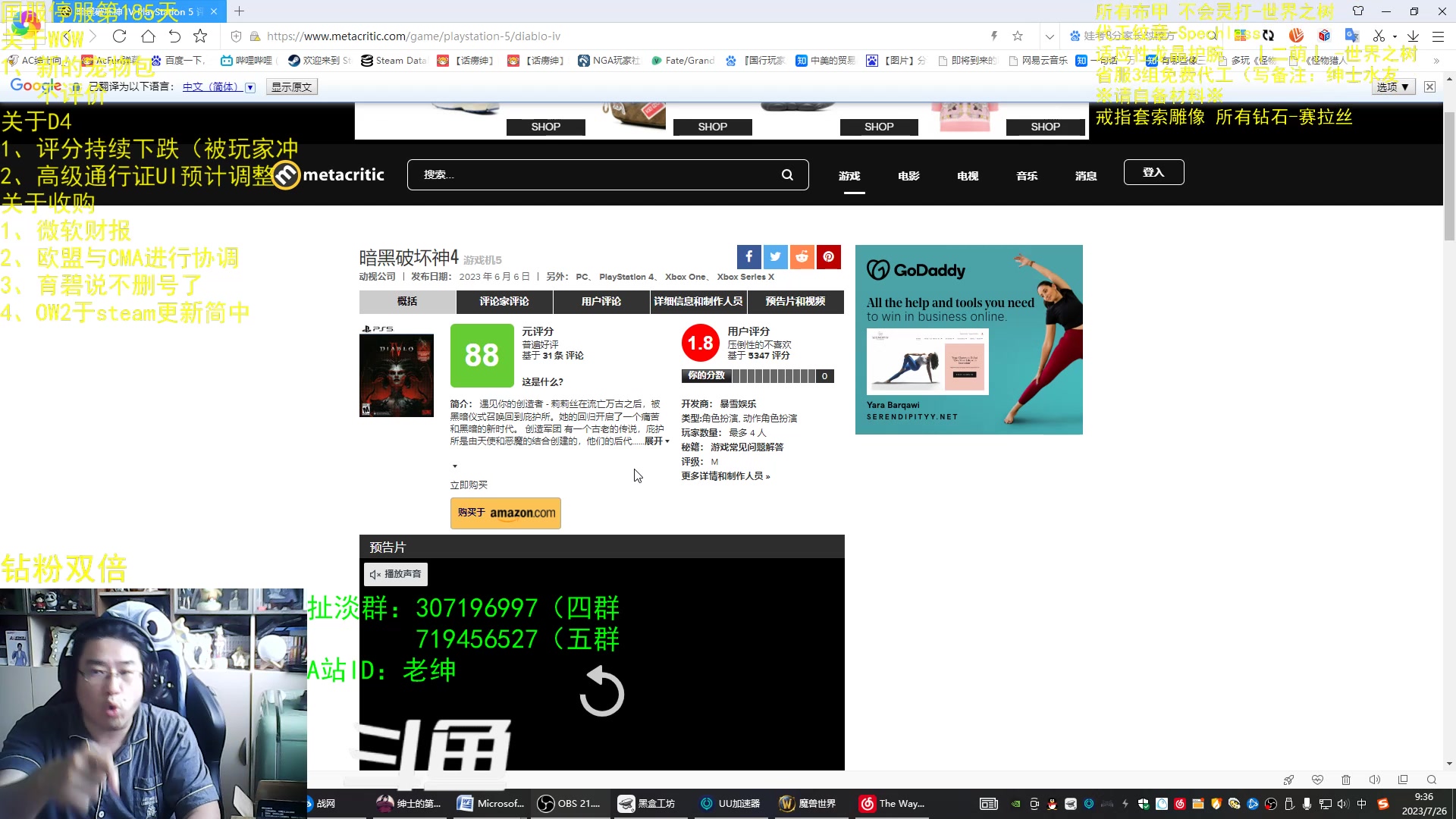Click the scissors screenshot tool icon
Image resolution: width=1456 pixels, height=819 pixels.
click(x=1379, y=36)
